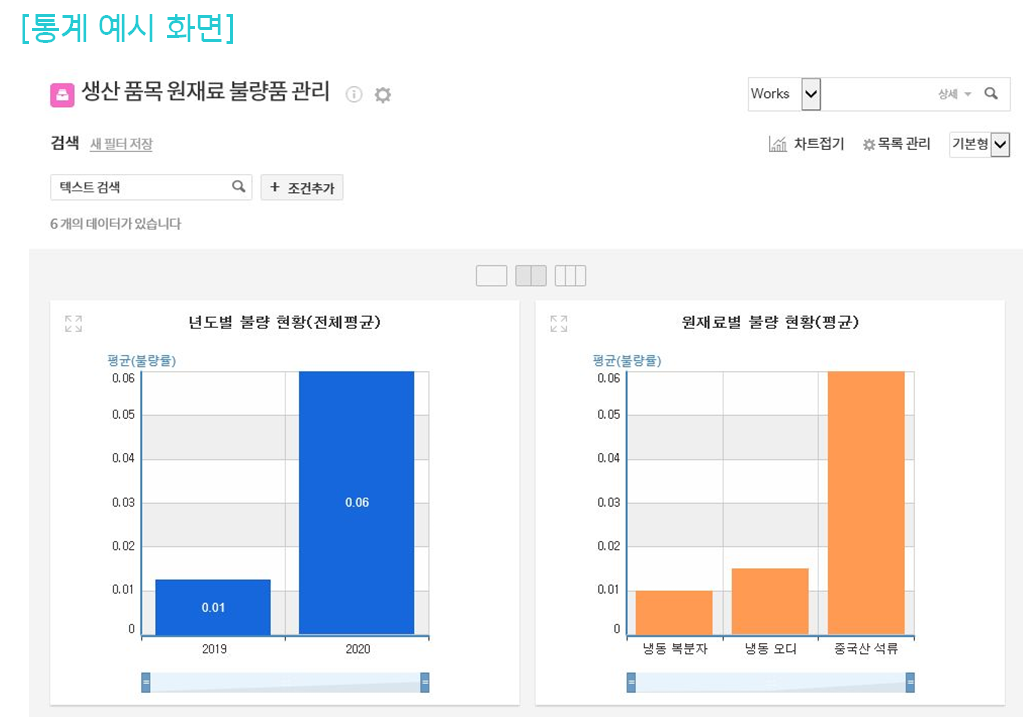Click magnifier icon in 텍스트 검색 field
The width and height of the screenshot is (1023, 717).
(x=239, y=187)
